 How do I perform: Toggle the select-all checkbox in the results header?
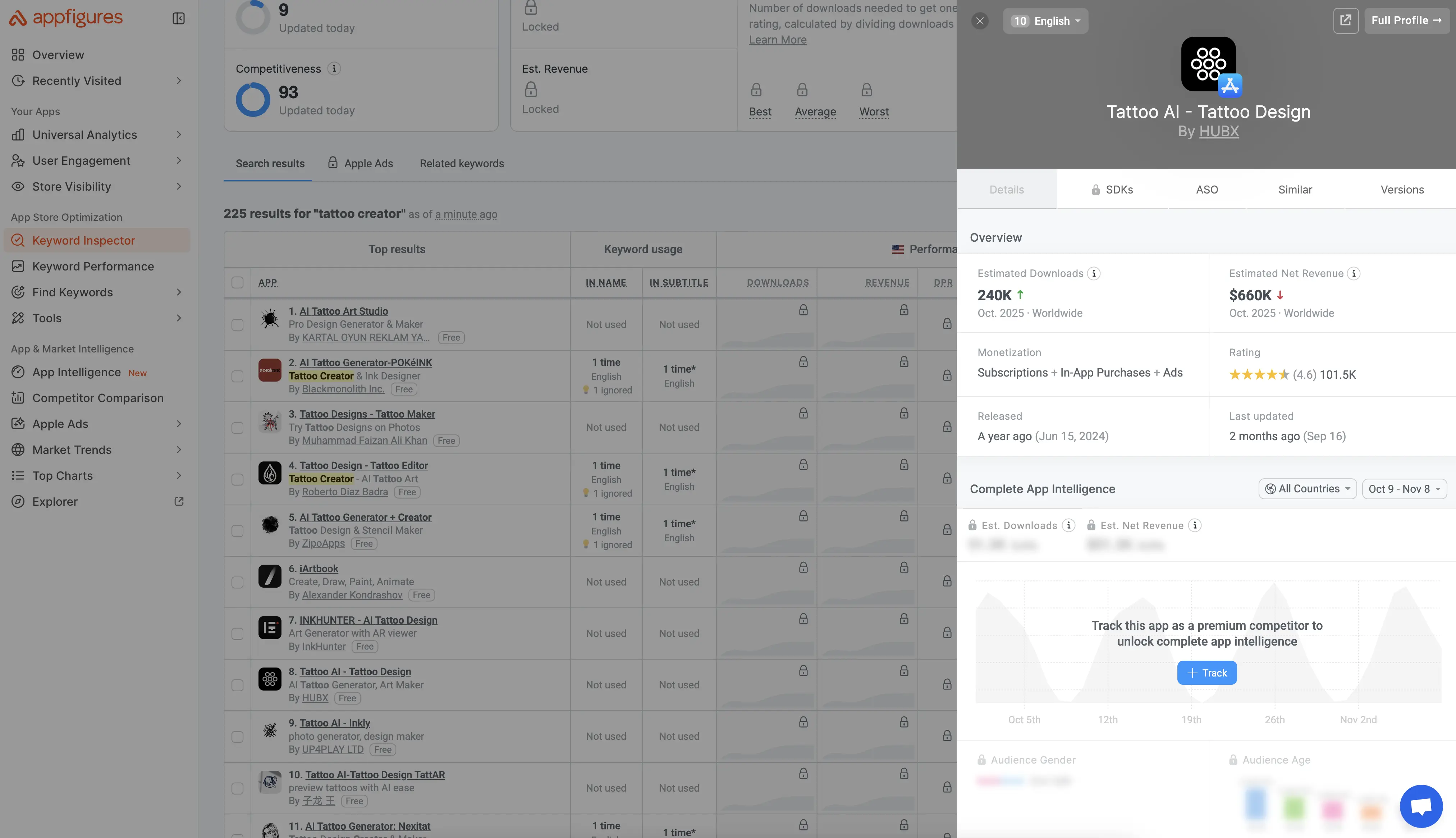click(x=238, y=282)
